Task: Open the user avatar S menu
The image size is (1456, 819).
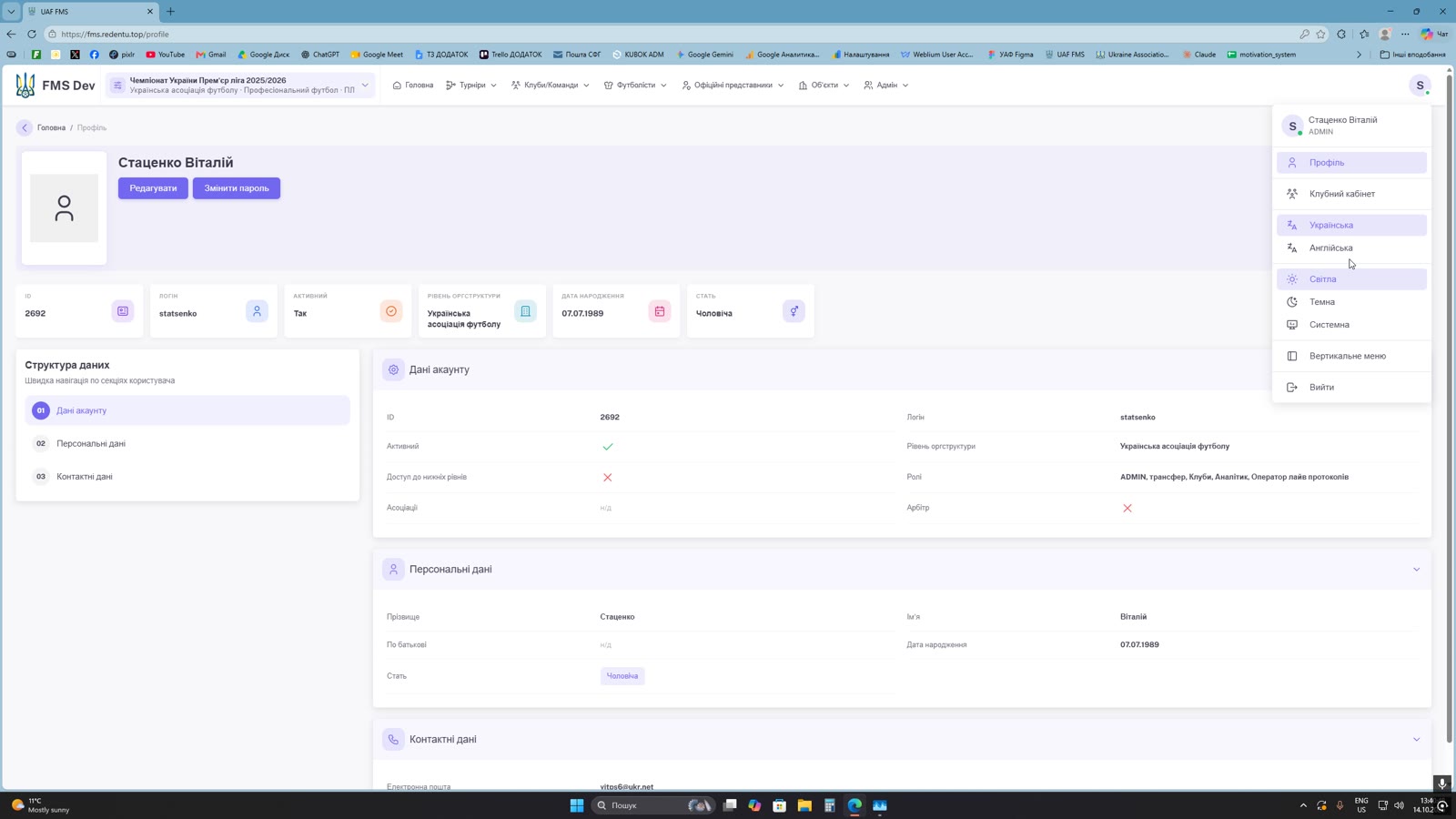Action: coord(1420,86)
